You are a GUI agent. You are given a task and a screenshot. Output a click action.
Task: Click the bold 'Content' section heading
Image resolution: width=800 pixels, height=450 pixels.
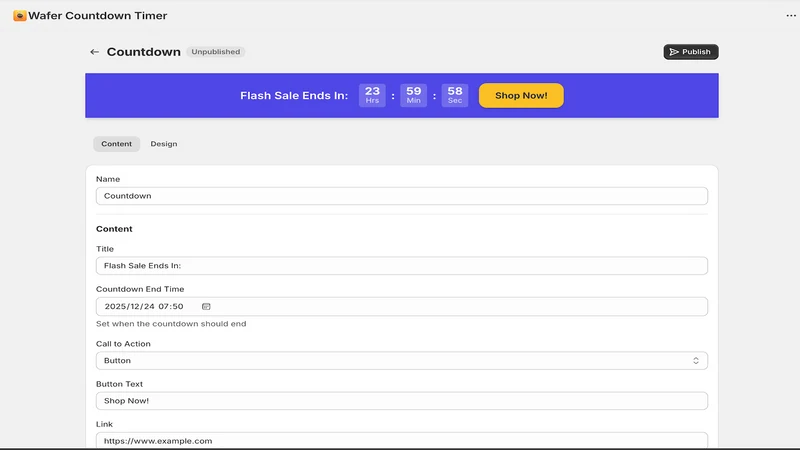coord(114,229)
